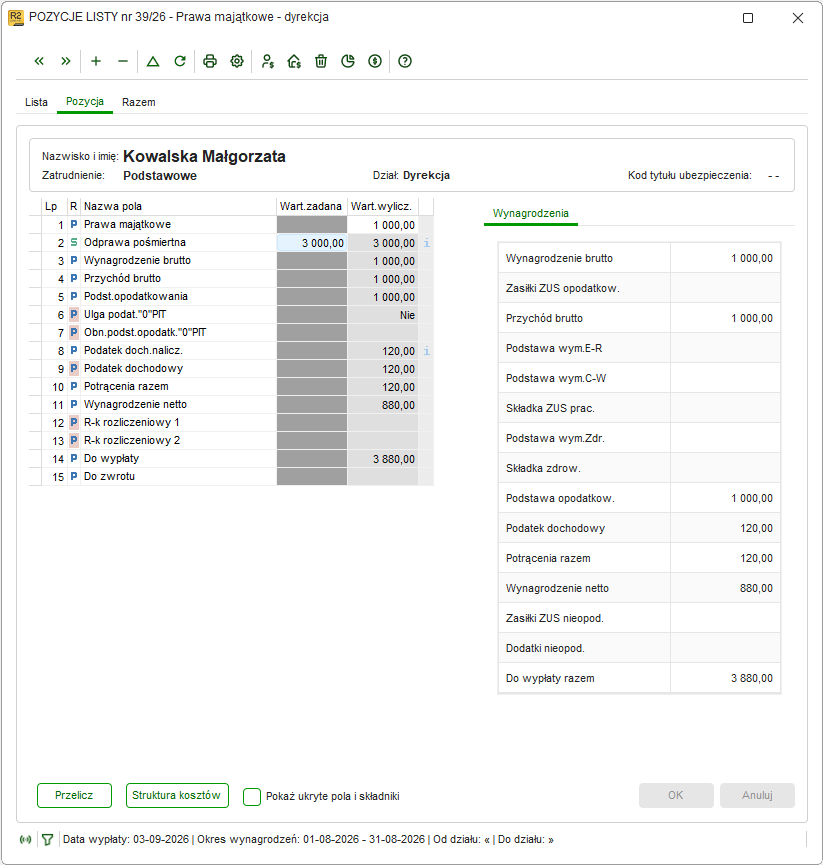Open settings via the gear icon
823x865 pixels.
coord(237,61)
